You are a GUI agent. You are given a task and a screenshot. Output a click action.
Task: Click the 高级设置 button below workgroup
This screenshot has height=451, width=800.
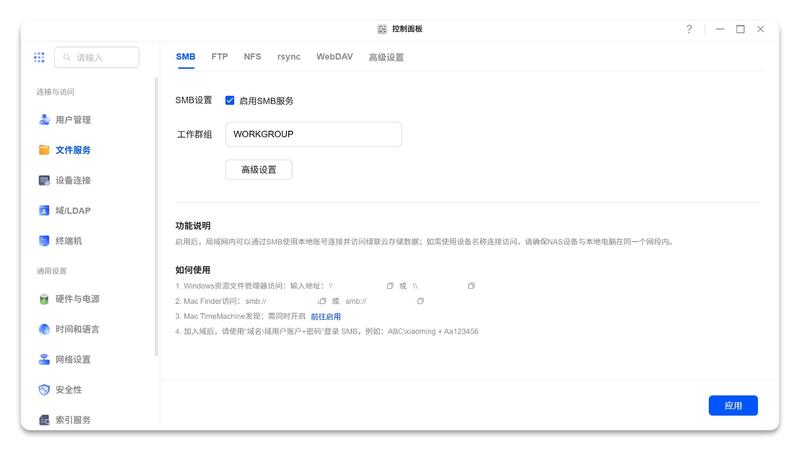[x=259, y=169]
